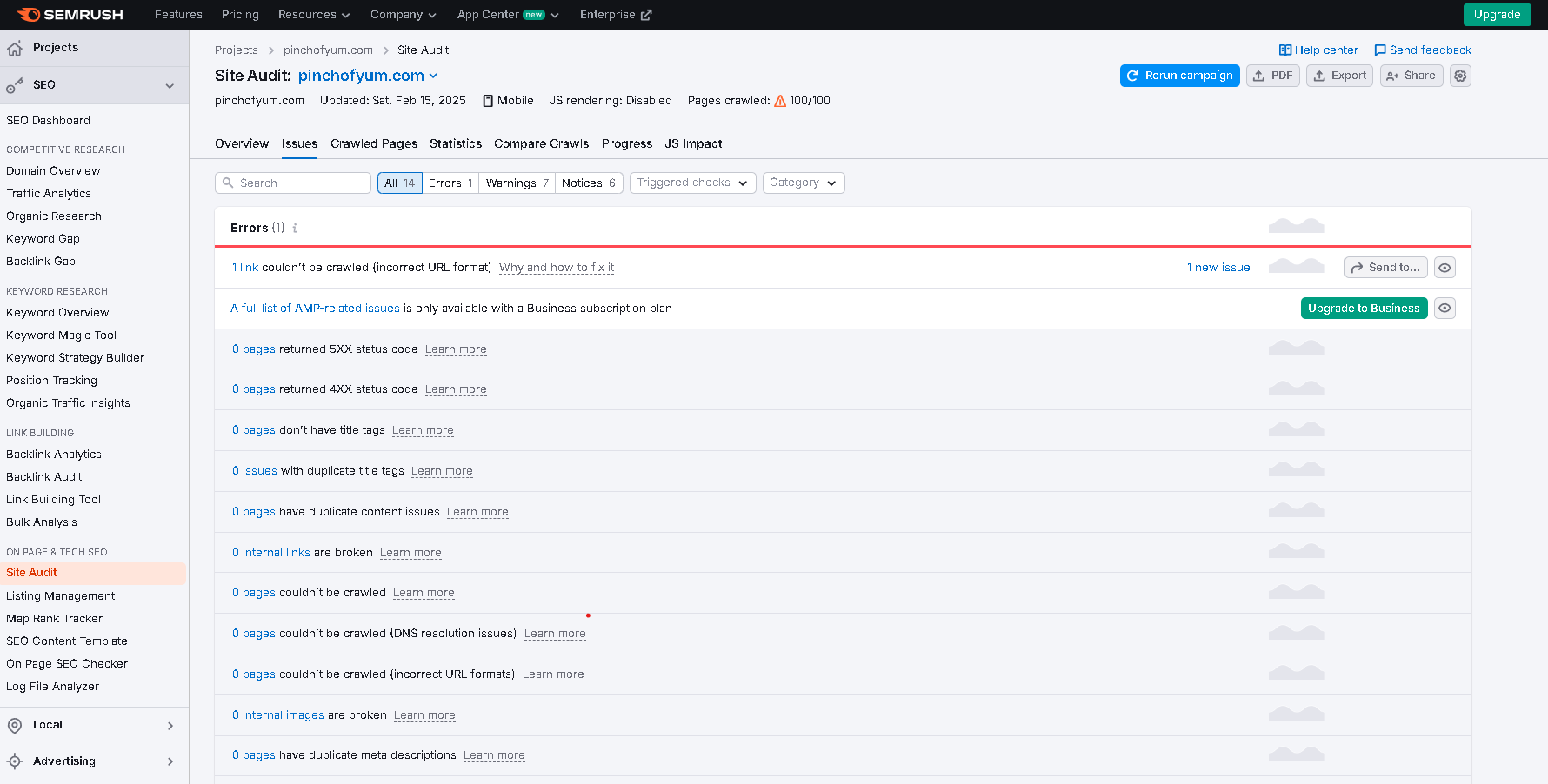Click the info icon next to Errors

(x=295, y=229)
